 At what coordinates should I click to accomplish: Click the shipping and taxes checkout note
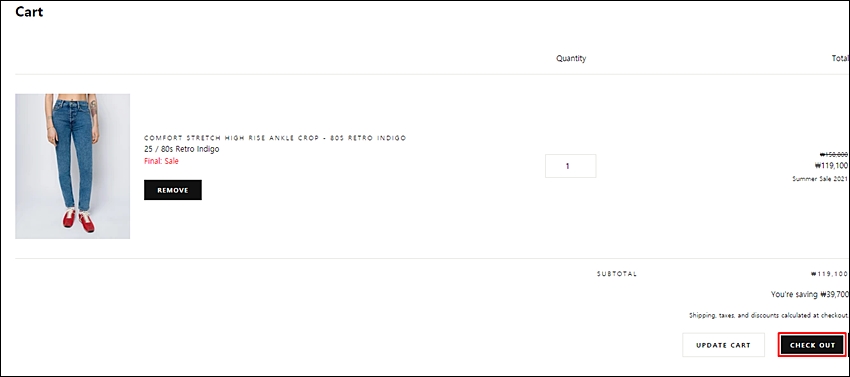coord(769,315)
